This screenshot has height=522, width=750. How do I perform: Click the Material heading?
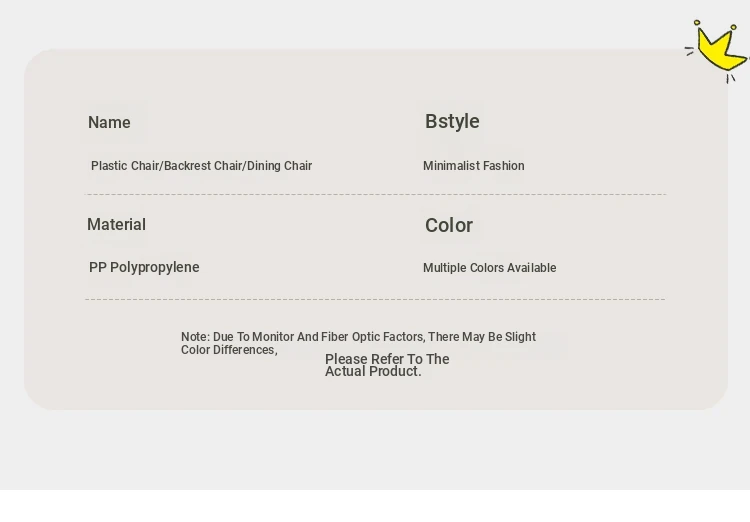(116, 225)
